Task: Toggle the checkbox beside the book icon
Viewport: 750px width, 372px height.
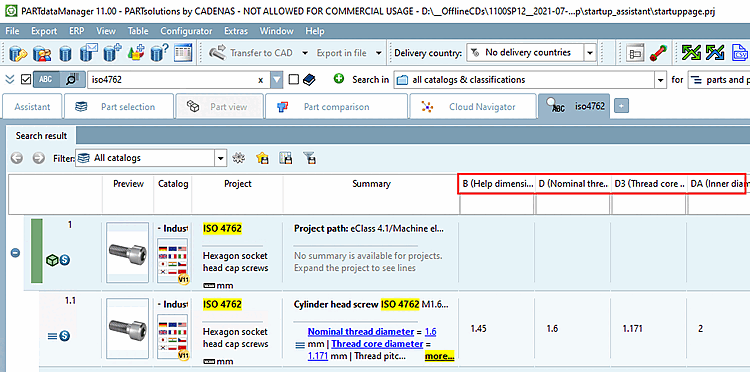Action: (294, 80)
